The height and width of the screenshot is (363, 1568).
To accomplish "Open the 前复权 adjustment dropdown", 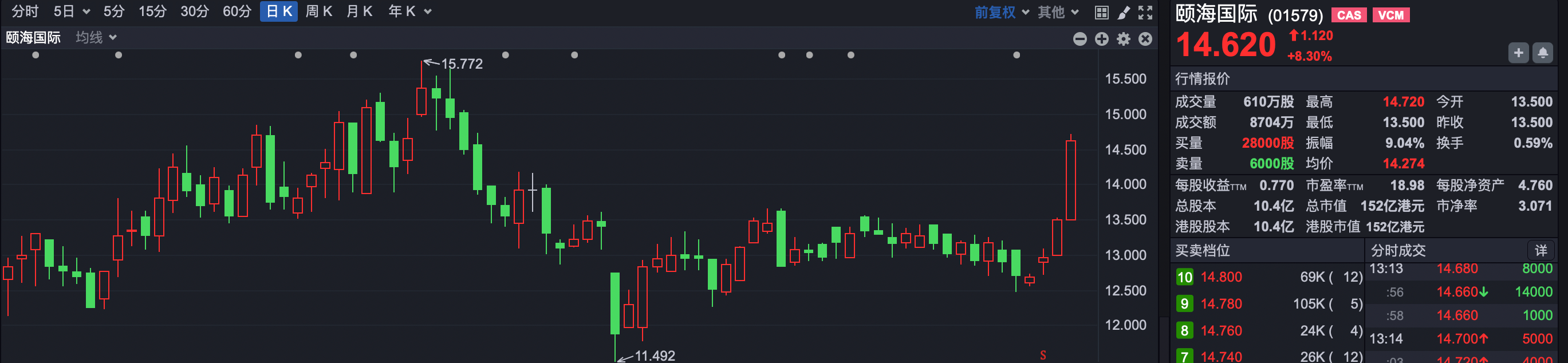I will [x=1001, y=12].
